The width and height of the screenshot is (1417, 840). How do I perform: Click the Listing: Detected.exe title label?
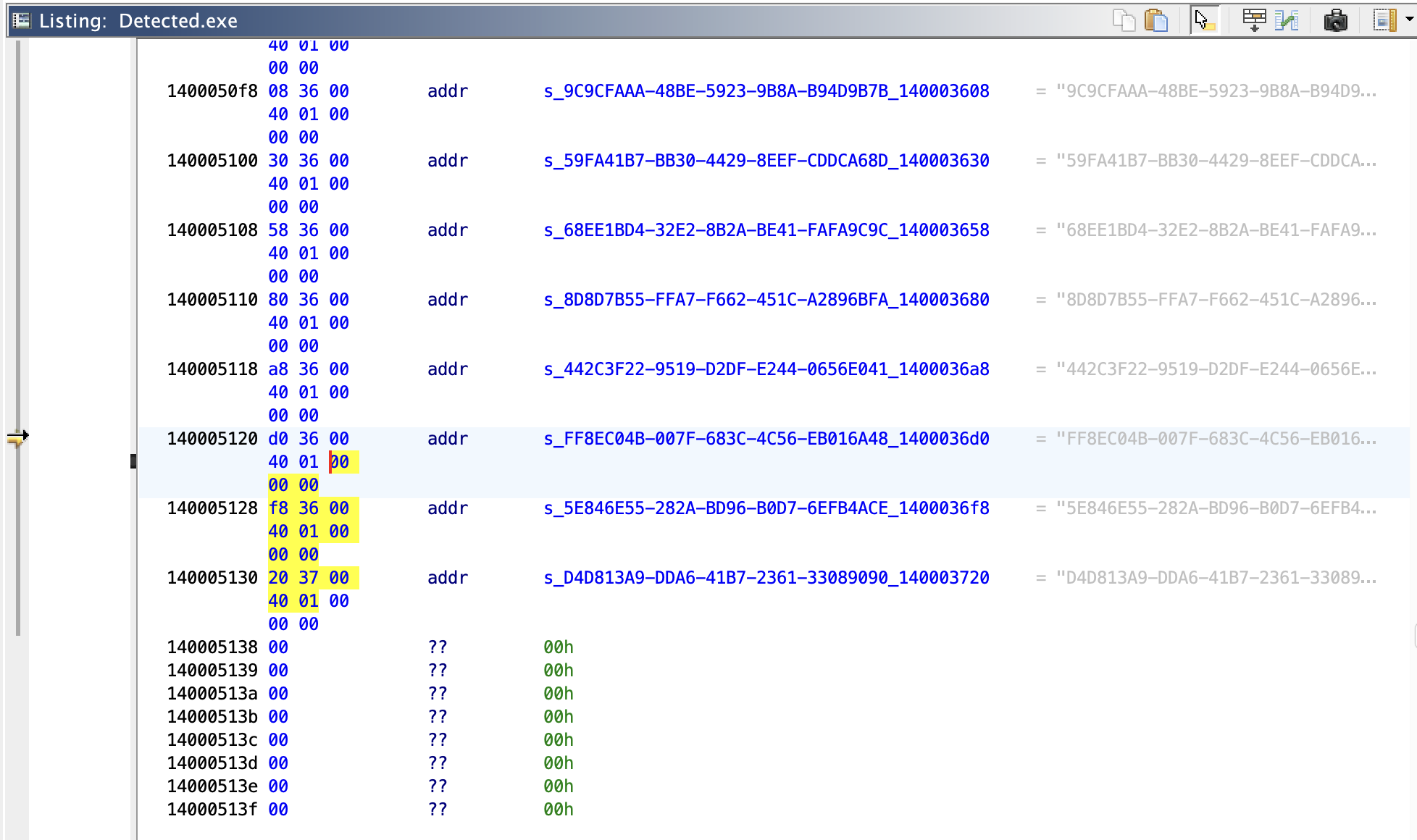[x=138, y=20]
